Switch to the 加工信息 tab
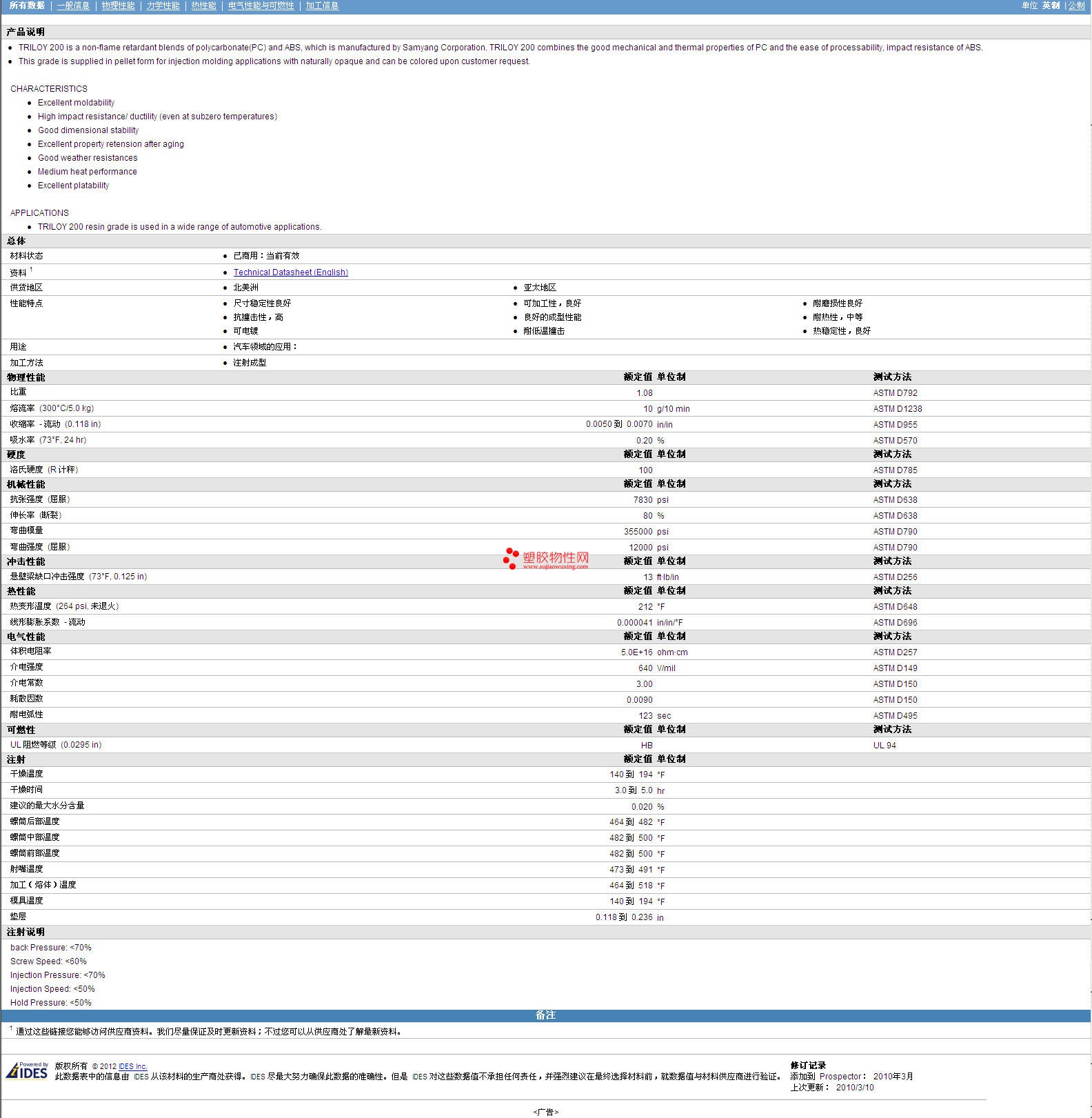 point(322,6)
